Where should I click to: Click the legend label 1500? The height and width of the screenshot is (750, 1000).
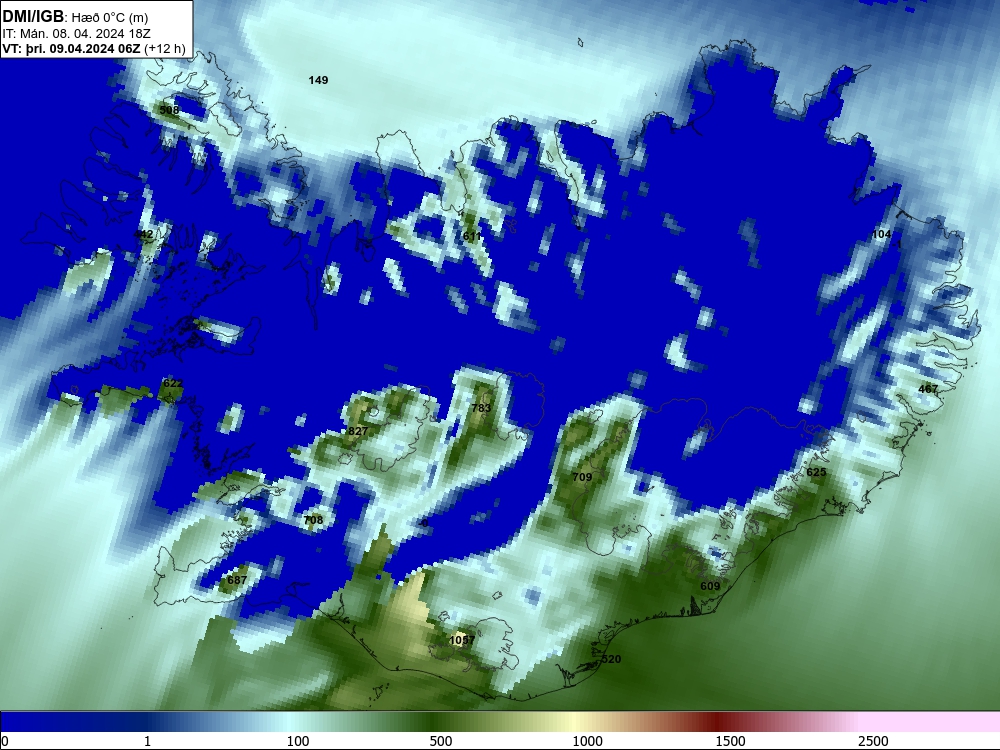coord(730,741)
